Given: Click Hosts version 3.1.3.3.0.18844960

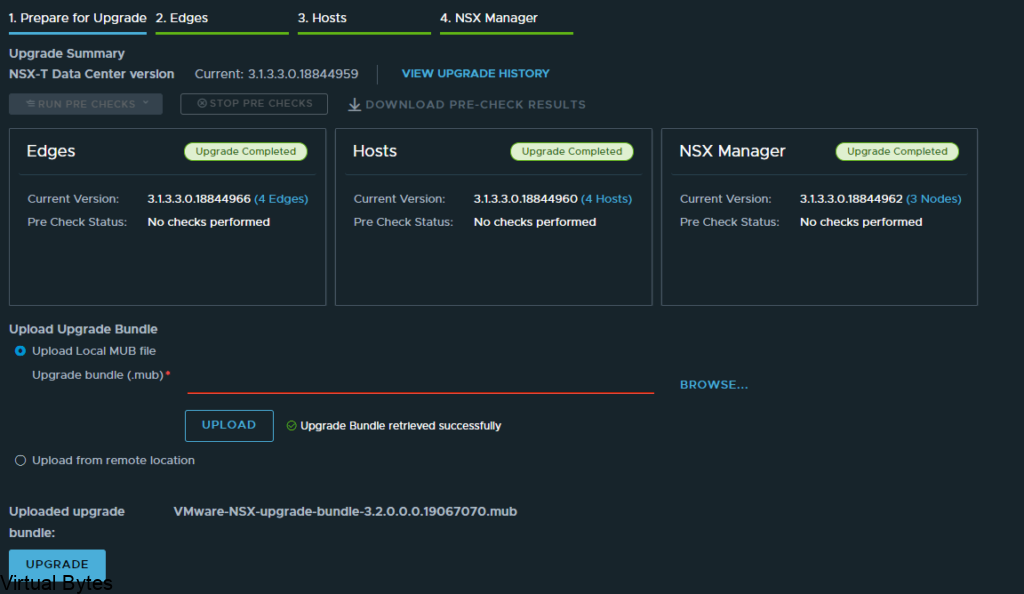Looking at the screenshot, I should (x=526, y=199).
